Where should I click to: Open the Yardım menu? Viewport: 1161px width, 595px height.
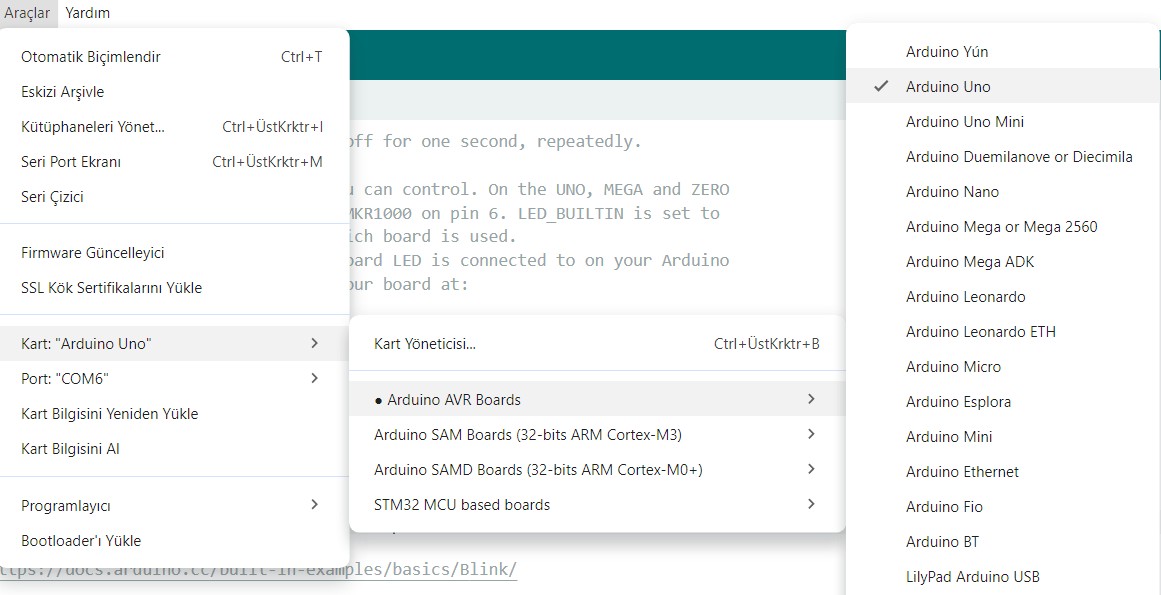click(x=87, y=13)
